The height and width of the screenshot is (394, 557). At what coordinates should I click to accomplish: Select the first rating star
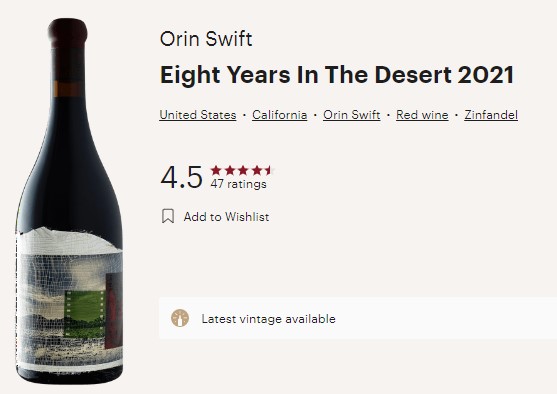pos(216,171)
